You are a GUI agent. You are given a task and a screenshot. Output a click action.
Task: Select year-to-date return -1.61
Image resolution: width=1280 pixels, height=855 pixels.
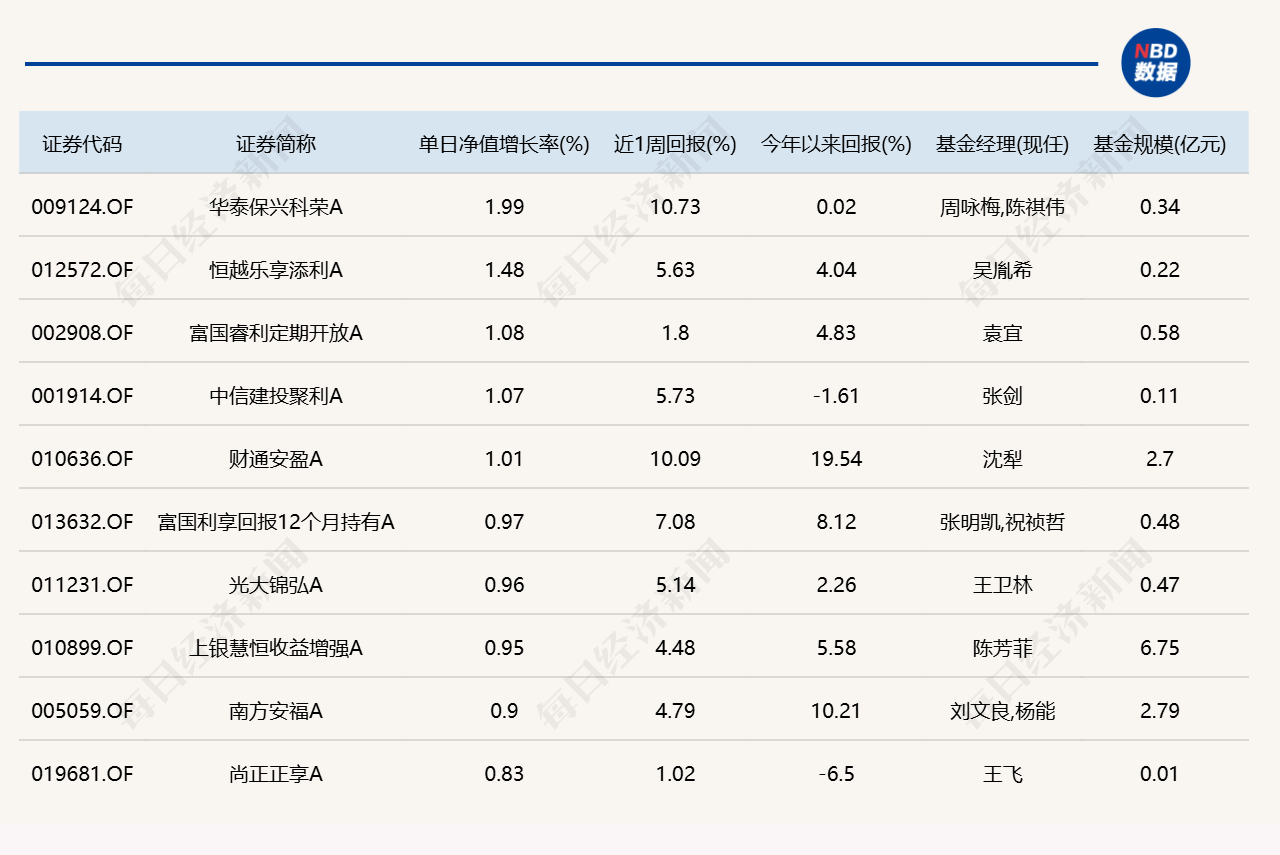pos(836,396)
